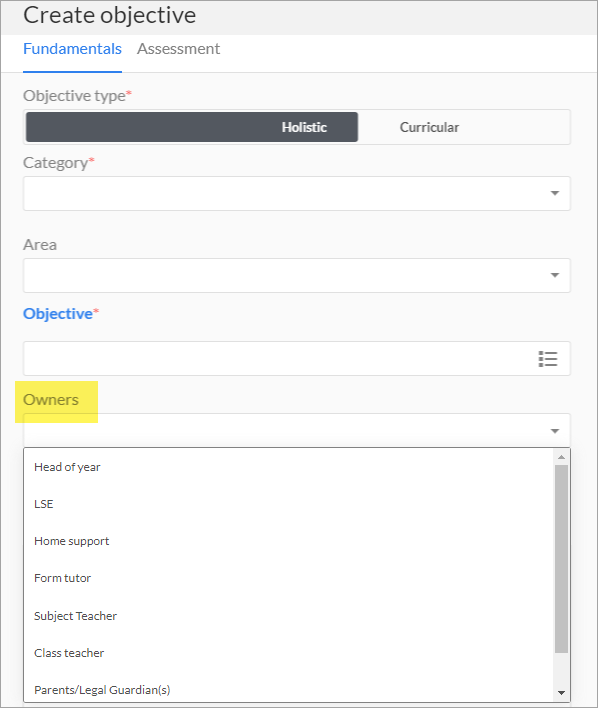The image size is (598, 708).
Task: Expand the Category combo box
Action: 297,193
